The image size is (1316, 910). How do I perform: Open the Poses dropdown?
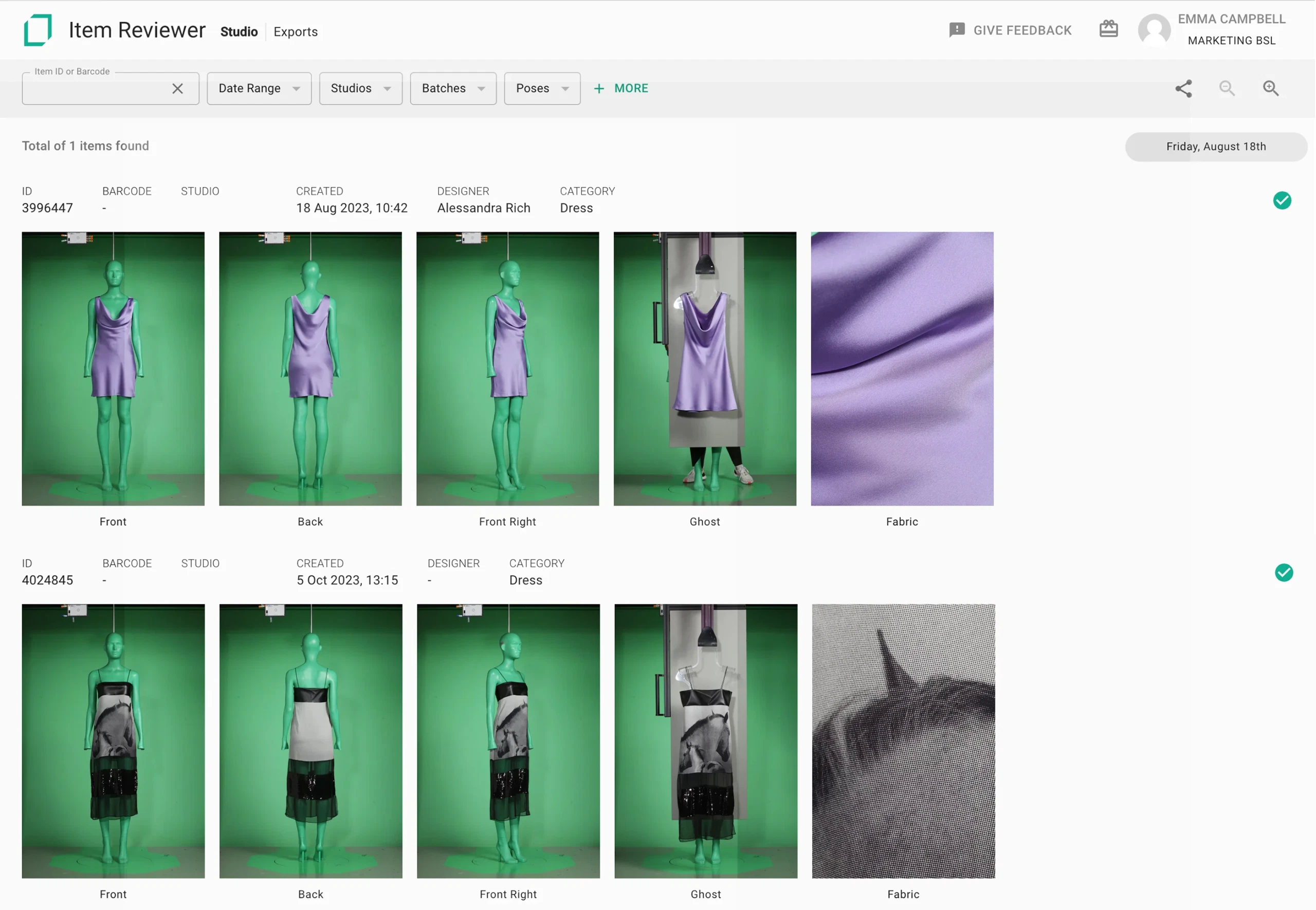point(541,88)
